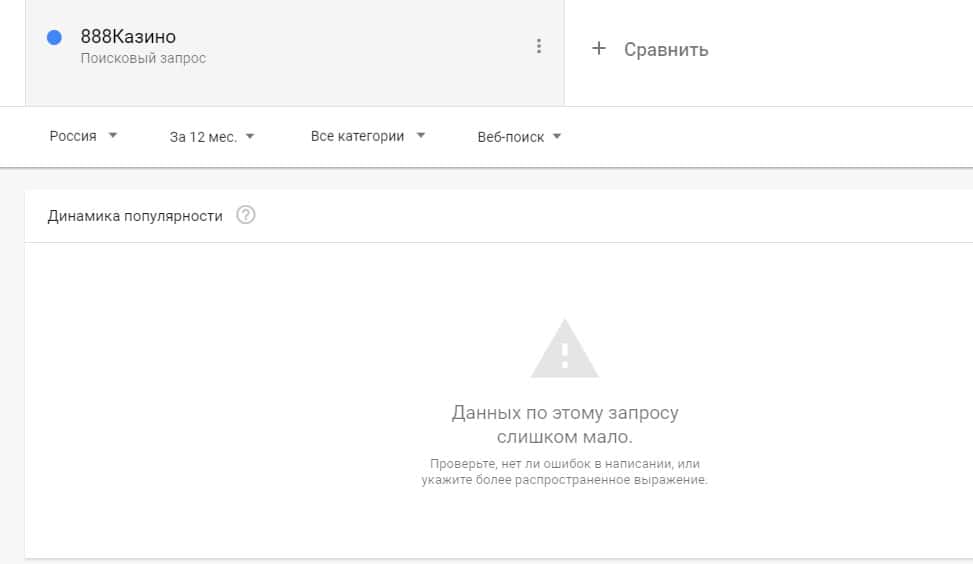Click the Данных по этому запросу слишком мало message
The width and height of the screenshot is (973, 564).
point(565,424)
